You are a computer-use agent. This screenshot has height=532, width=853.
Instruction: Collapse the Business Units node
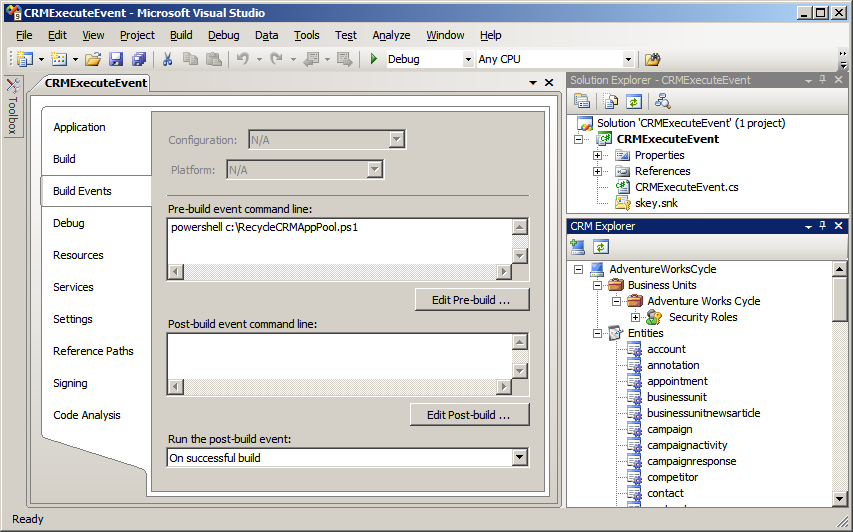[x=597, y=286]
